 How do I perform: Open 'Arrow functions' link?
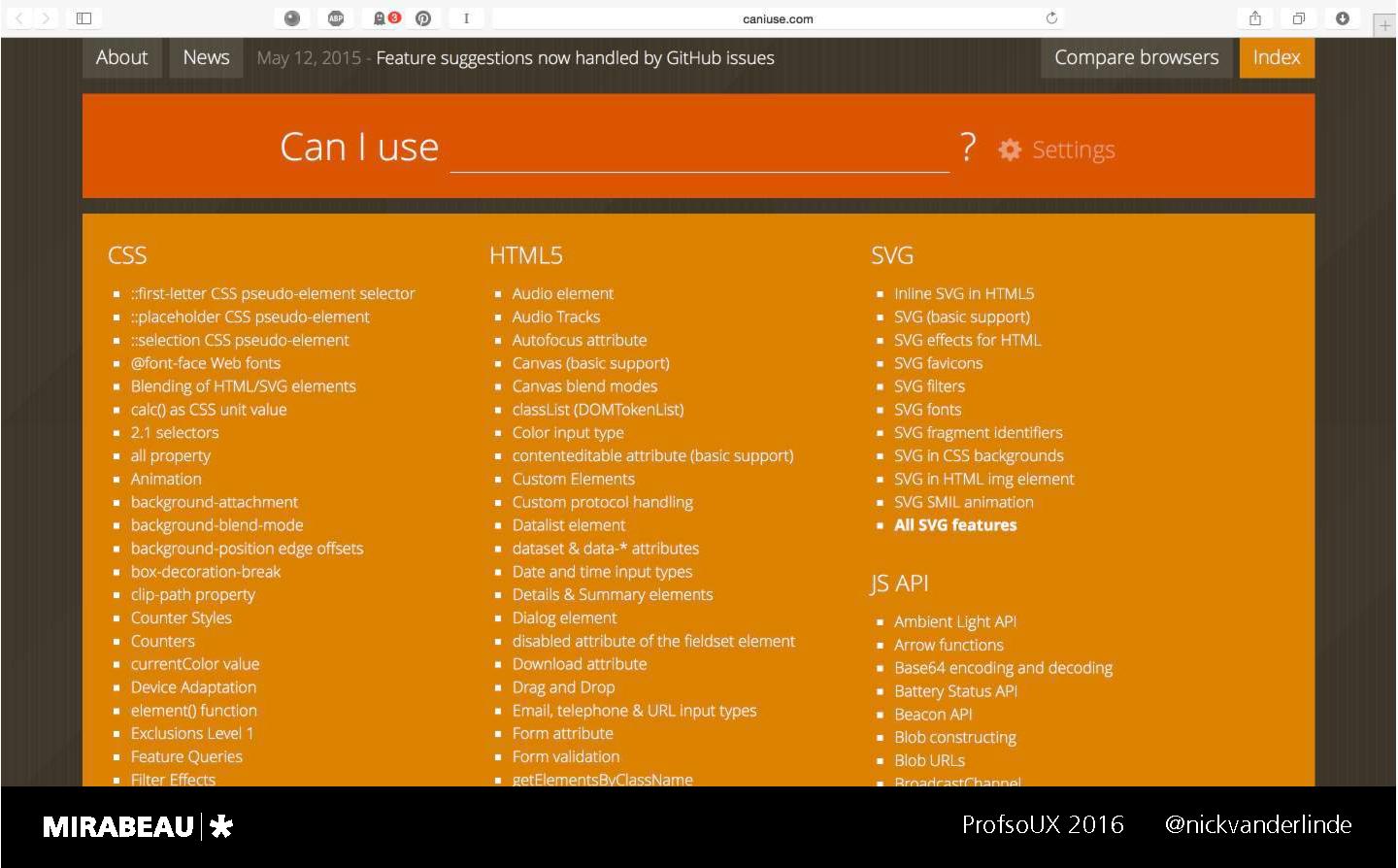pos(949,645)
